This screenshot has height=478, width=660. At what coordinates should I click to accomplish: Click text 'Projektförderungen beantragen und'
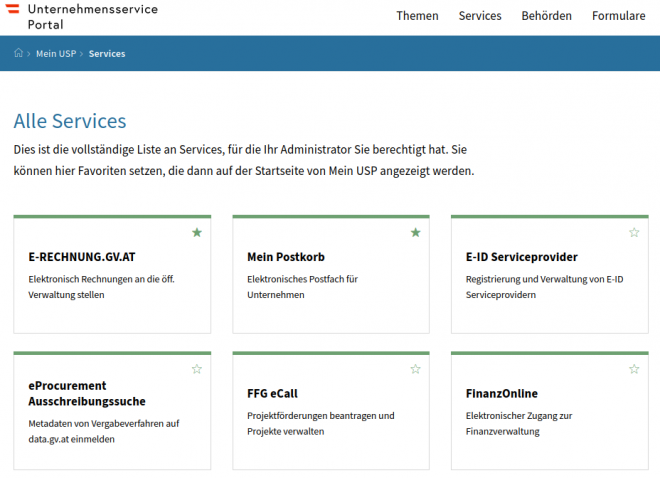tap(321, 415)
